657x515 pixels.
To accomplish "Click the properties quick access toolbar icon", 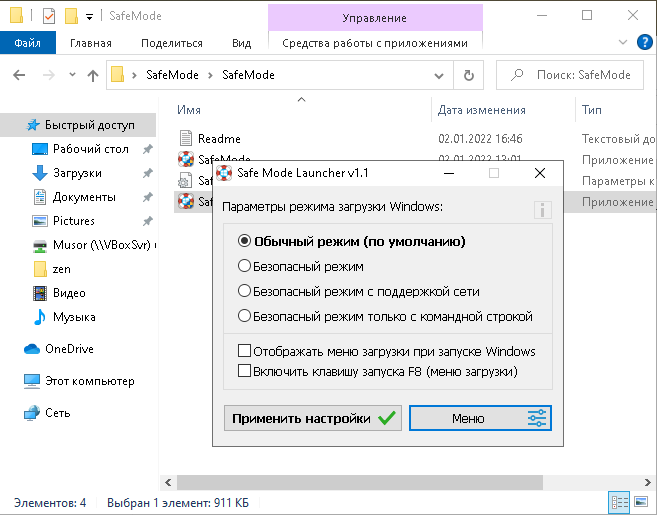I will coord(49,16).
